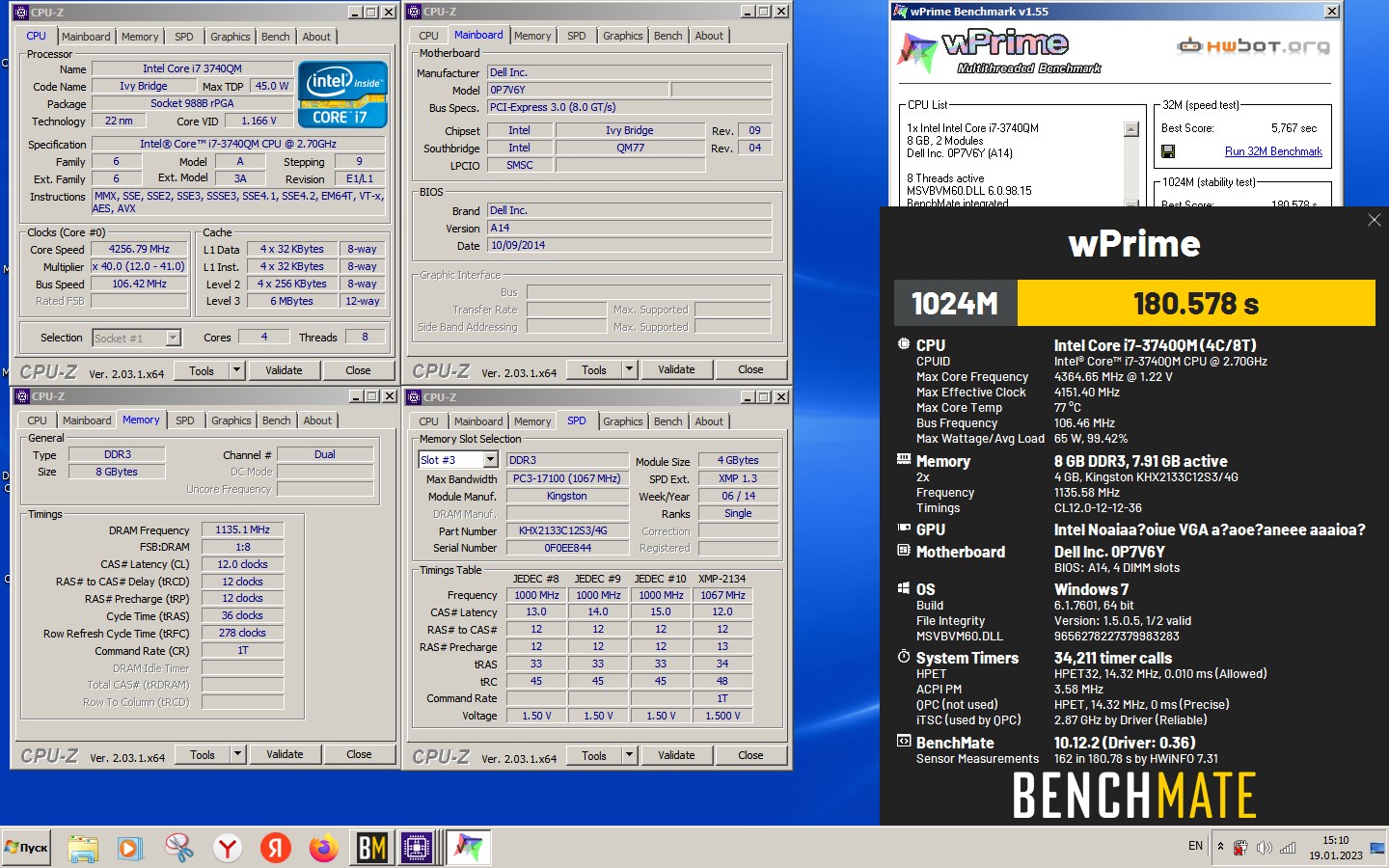The width and height of the screenshot is (1389, 868).
Task: Click the Intel Core i7 logo
Action: click(342, 94)
